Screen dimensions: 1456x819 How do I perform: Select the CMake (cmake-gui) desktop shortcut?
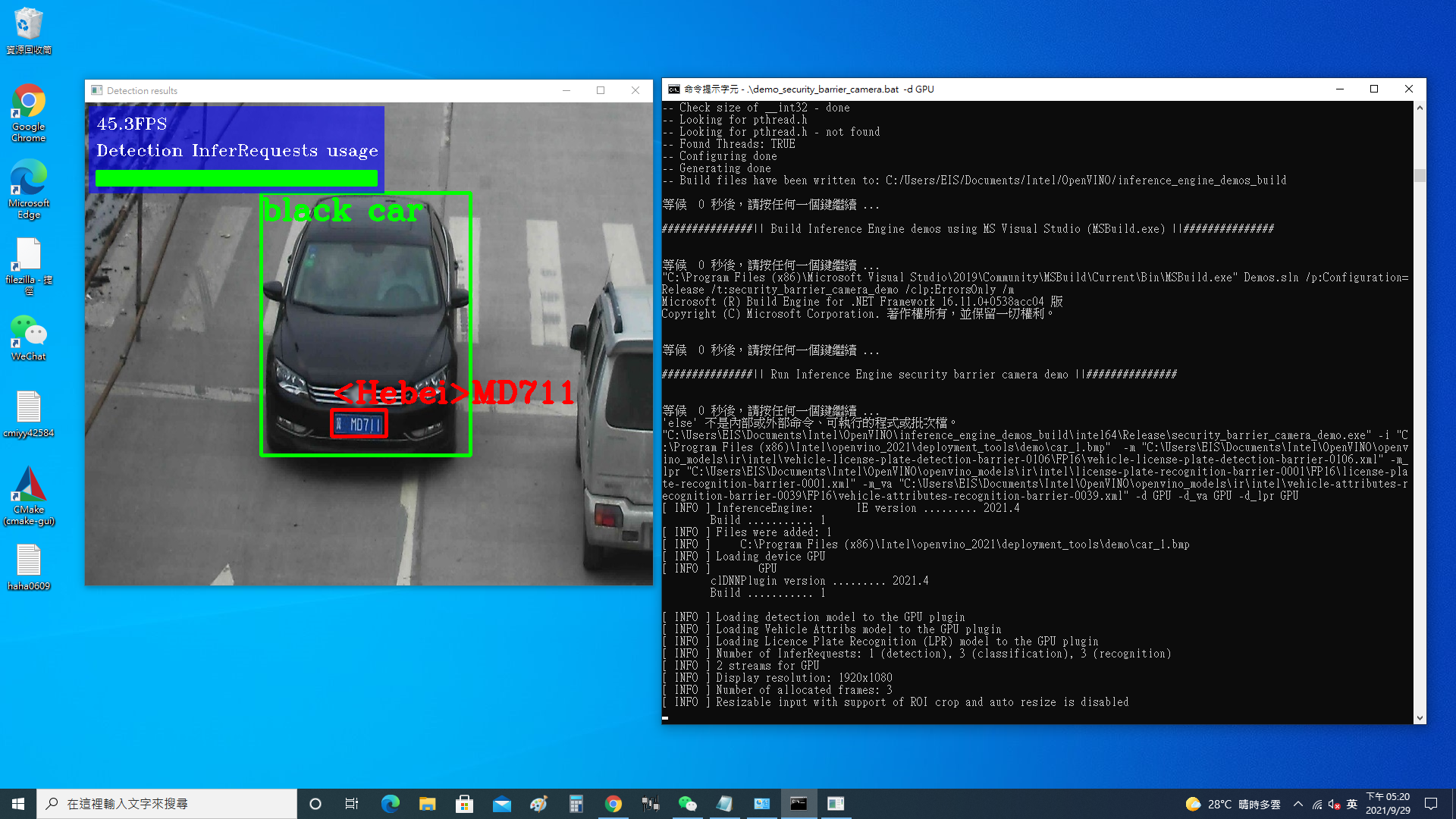pos(29,496)
